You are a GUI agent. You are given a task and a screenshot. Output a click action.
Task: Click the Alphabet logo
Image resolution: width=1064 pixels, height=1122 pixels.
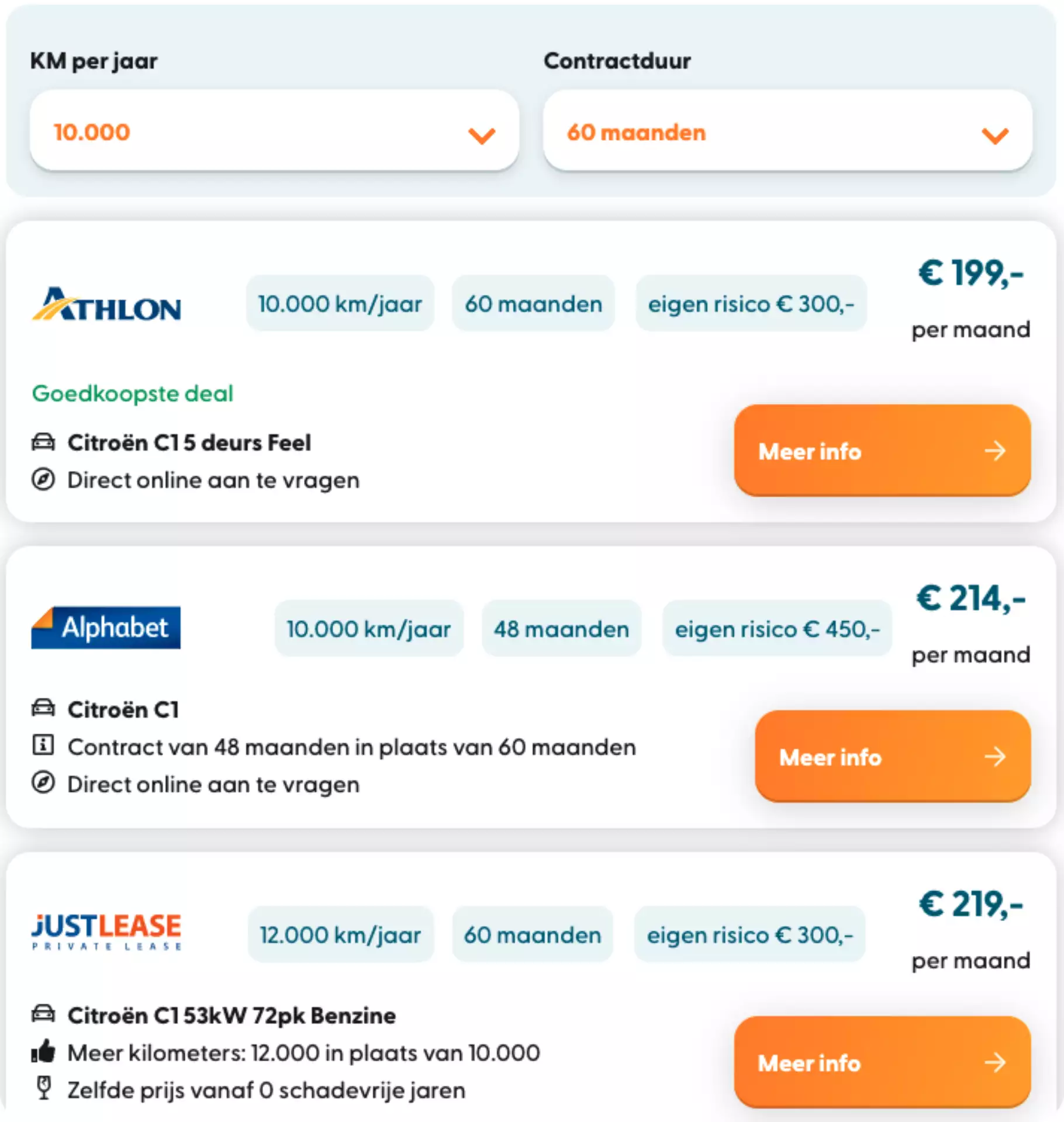[106, 628]
